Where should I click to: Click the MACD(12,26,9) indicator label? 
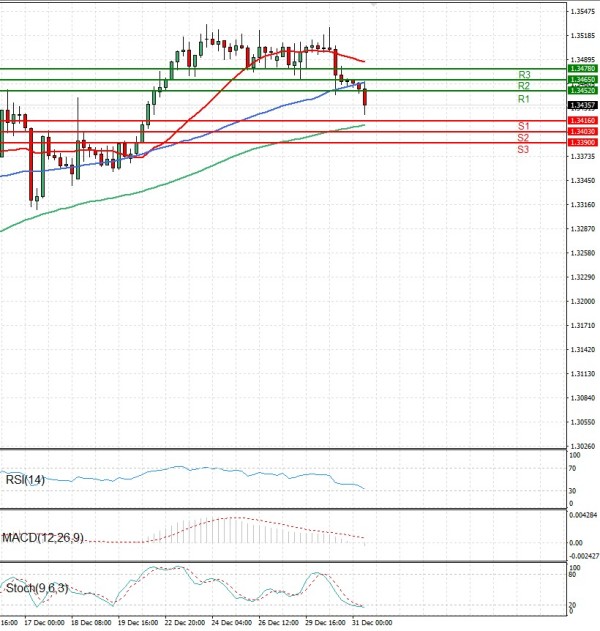pyautogui.click(x=43, y=538)
